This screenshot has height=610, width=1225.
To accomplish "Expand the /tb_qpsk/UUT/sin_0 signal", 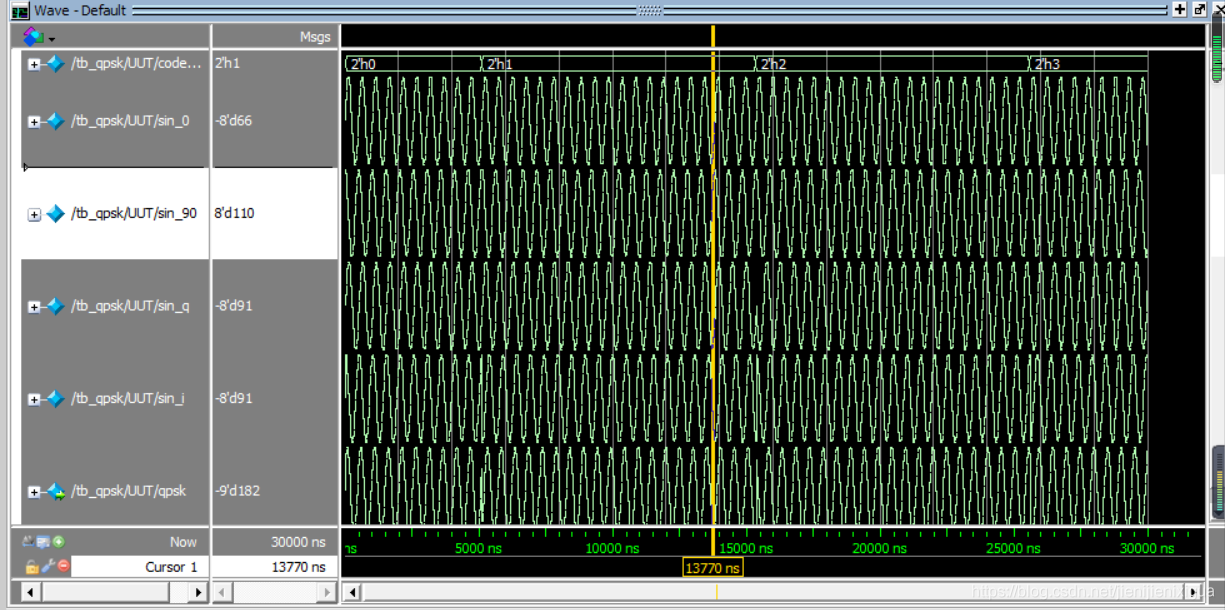I will coord(34,121).
